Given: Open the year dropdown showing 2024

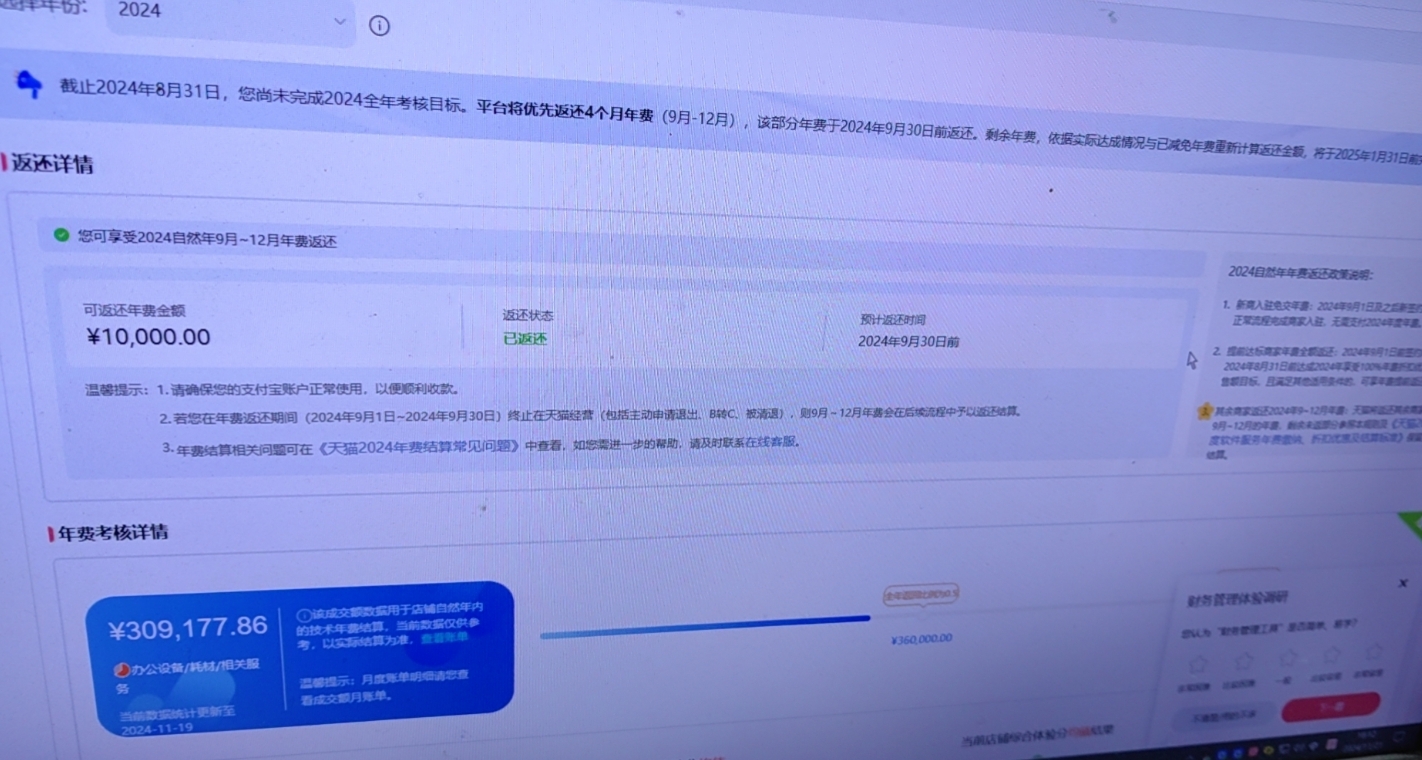Looking at the screenshot, I should click(x=231, y=19).
